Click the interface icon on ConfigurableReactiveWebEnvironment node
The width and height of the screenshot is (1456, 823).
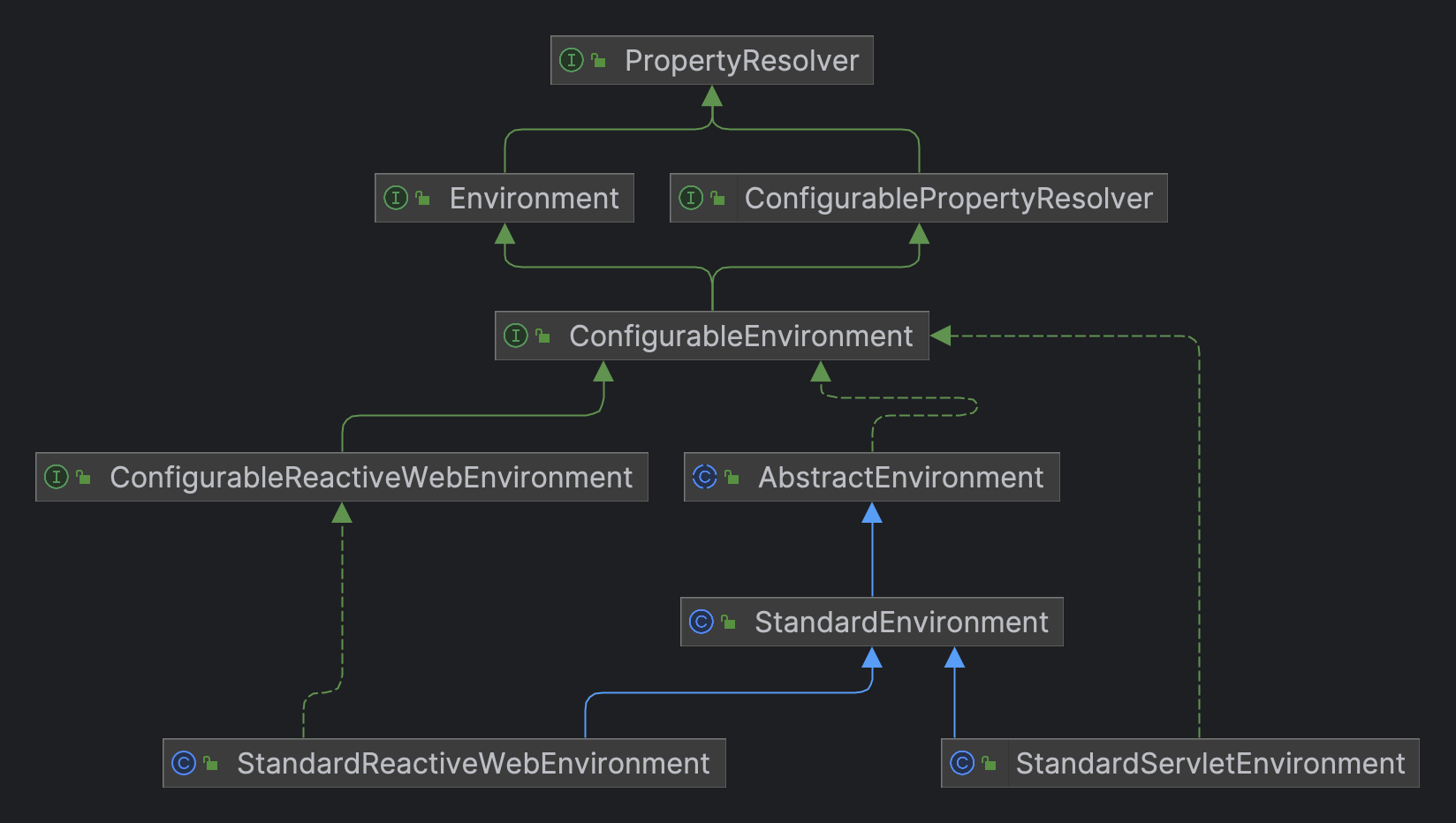point(57,477)
